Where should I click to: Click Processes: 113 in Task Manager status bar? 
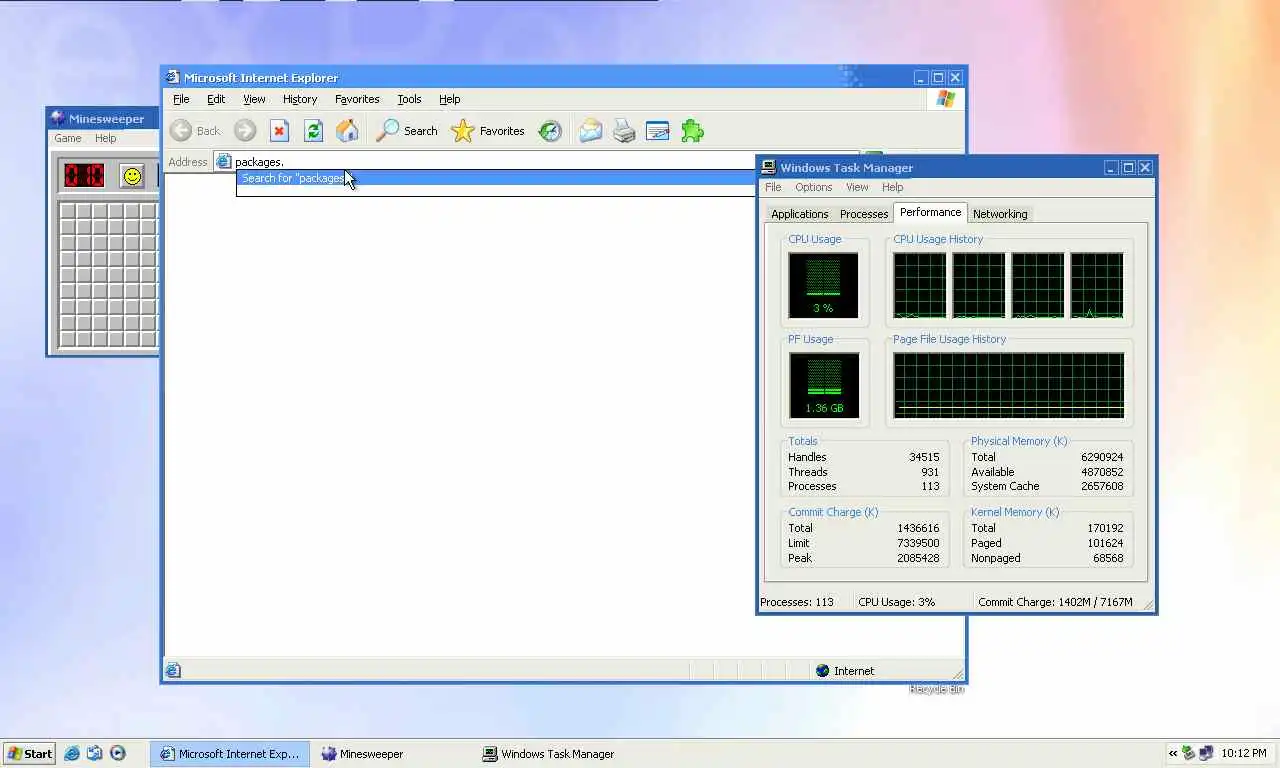pyautogui.click(x=797, y=602)
